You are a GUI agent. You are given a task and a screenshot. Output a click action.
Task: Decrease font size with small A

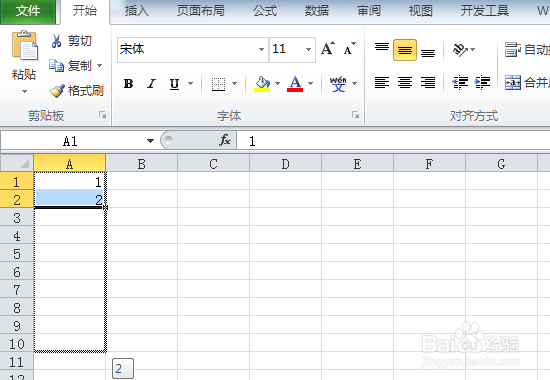pos(349,49)
